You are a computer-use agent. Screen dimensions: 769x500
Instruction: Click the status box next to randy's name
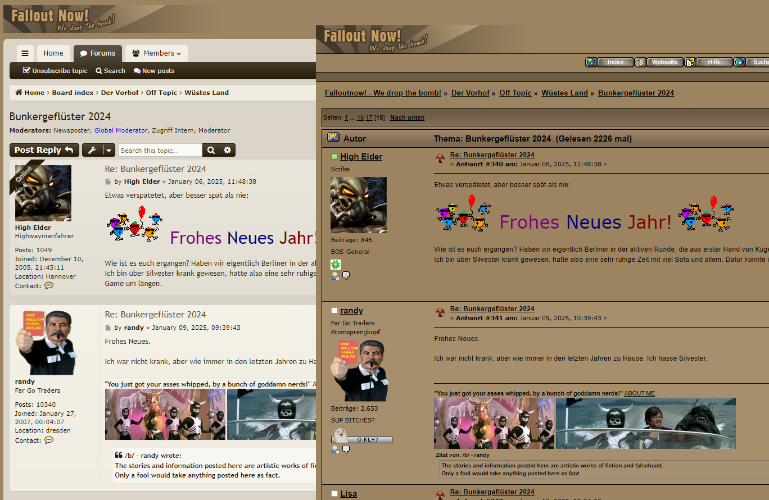click(335, 311)
